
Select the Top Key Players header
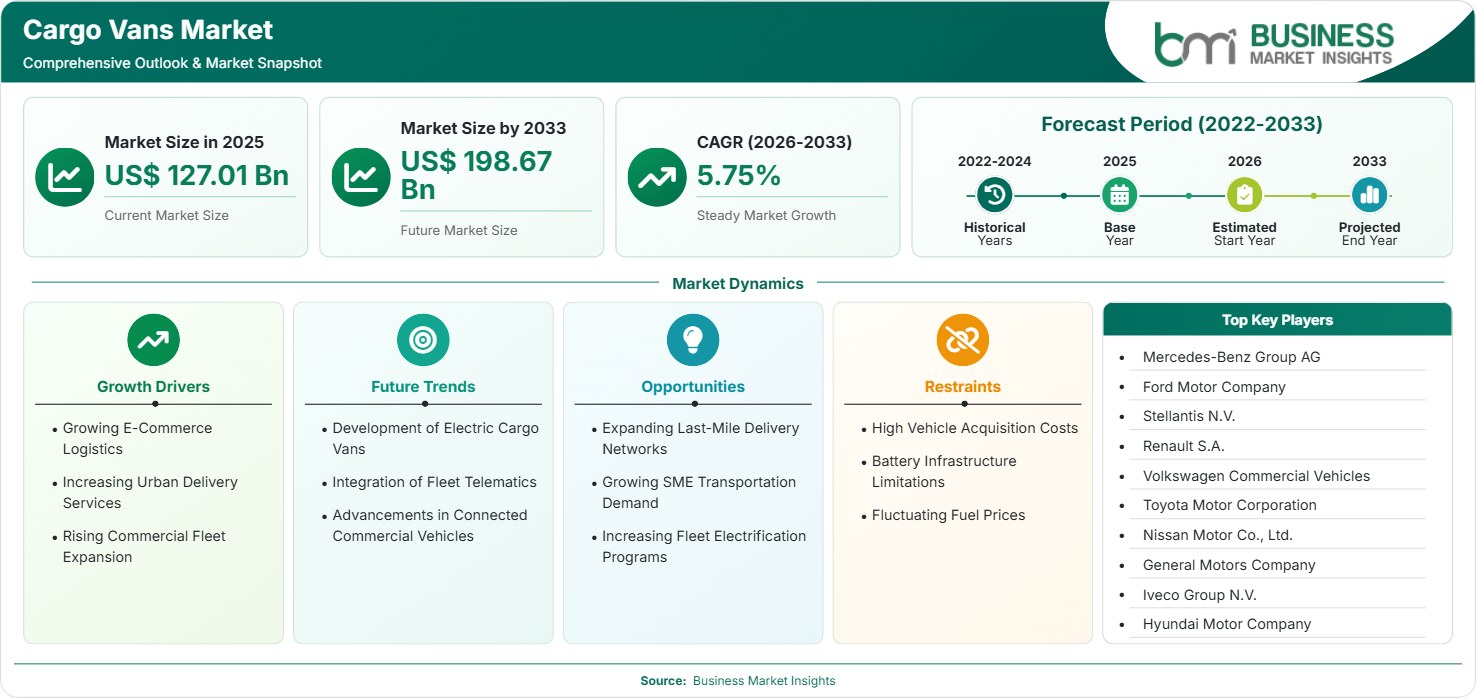[x=1277, y=320]
